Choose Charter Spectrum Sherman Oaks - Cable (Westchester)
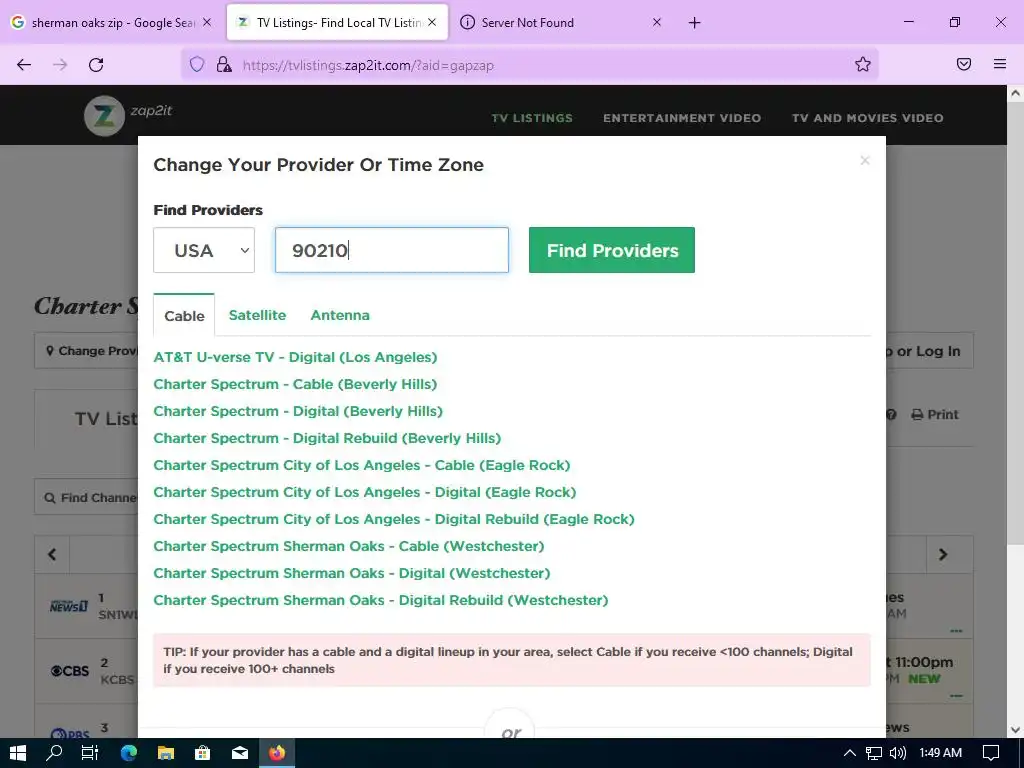The height and width of the screenshot is (768, 1024). 349,546
